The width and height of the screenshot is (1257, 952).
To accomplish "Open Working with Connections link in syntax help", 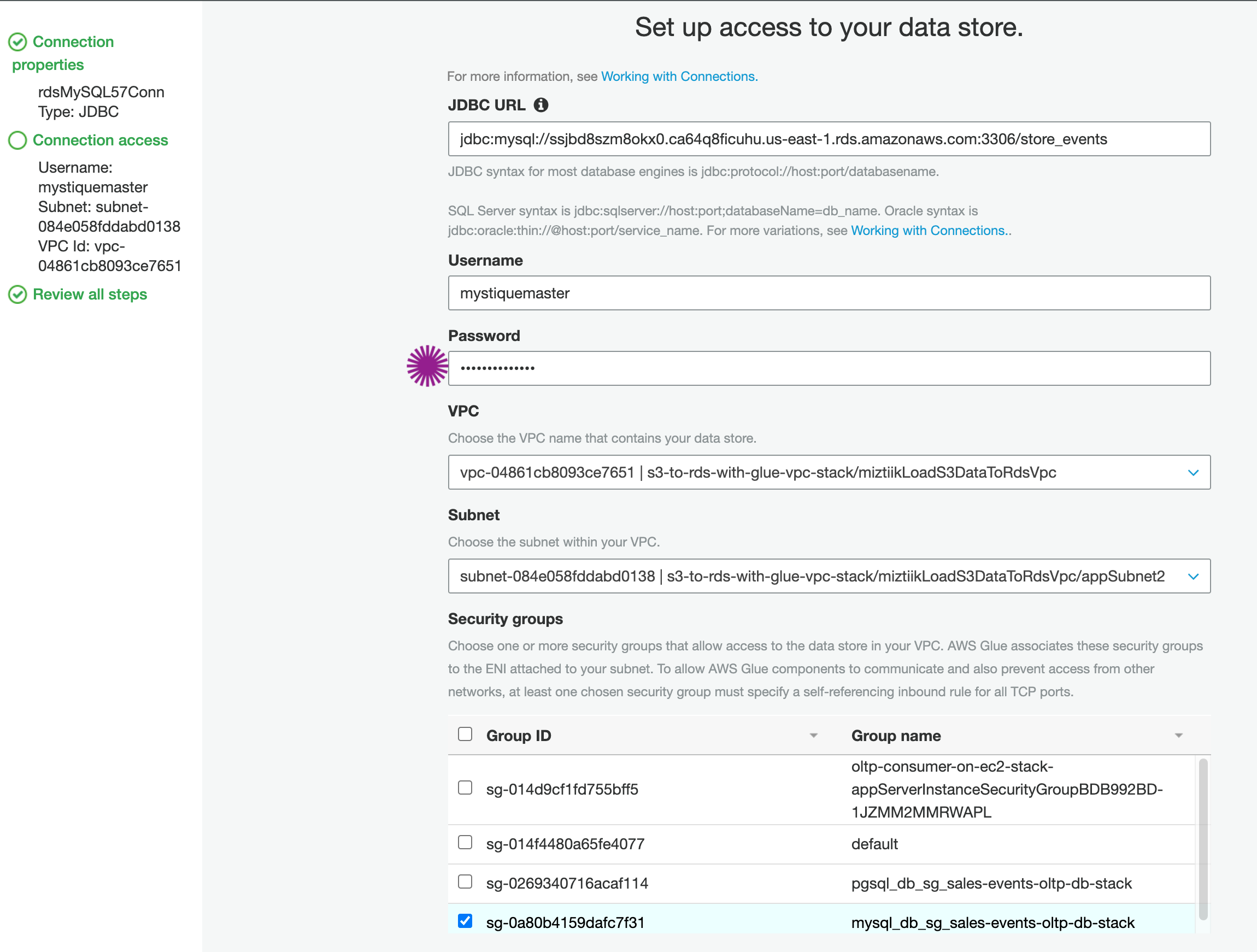I will tap(930, 231).
